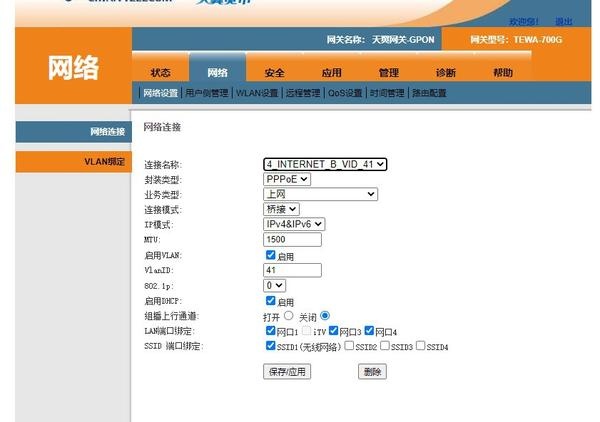Click the 退出 logout link
Viewport: 600px width, 422px height.
[x=564, y=21]
